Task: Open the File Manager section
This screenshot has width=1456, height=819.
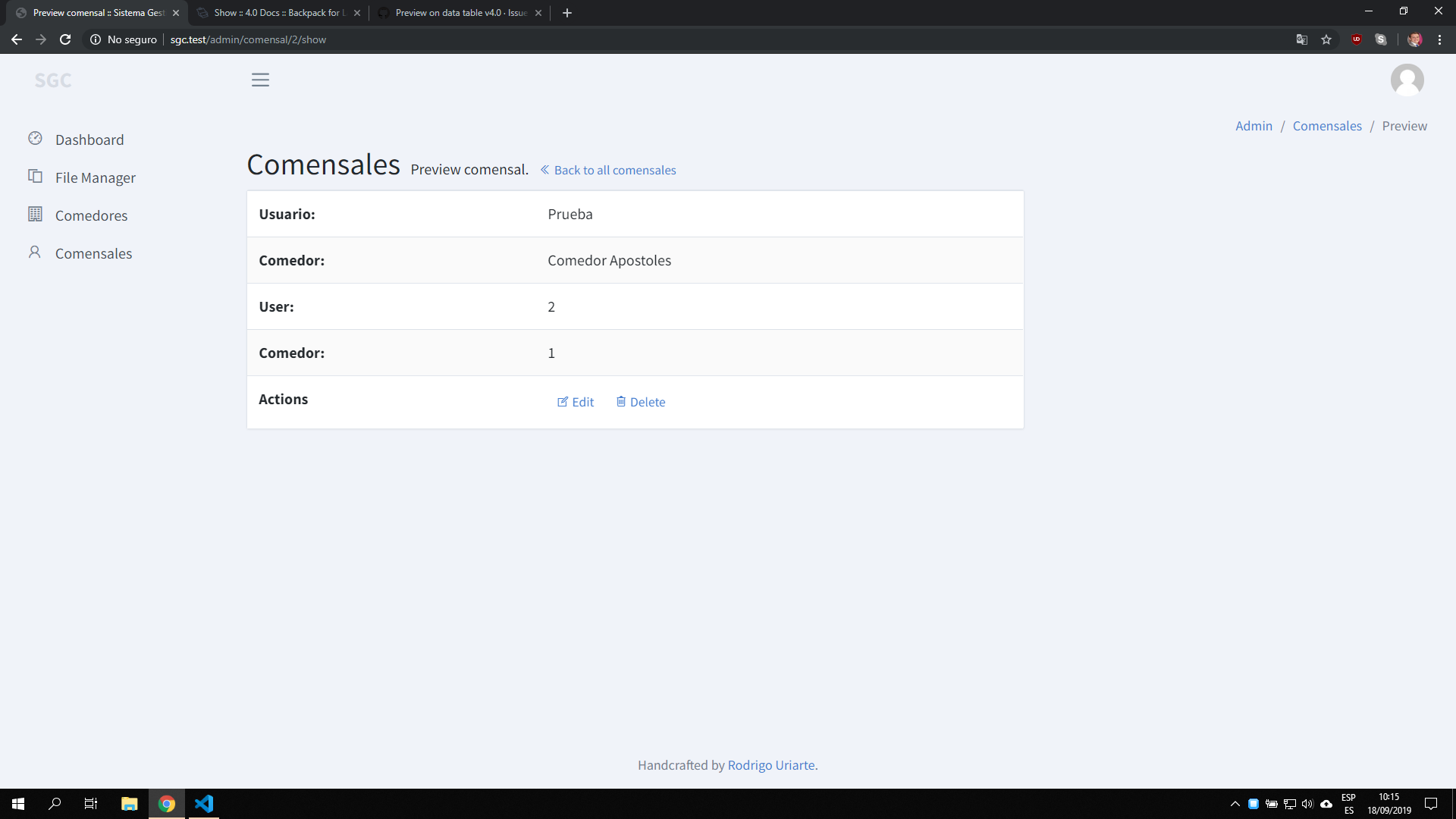Action: coord(95,177)
